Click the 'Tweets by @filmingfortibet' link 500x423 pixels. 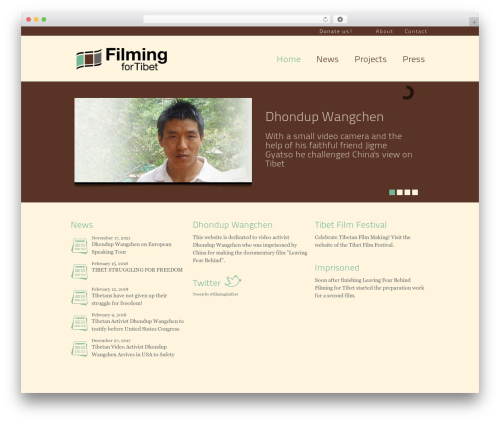tap(215, 294)
